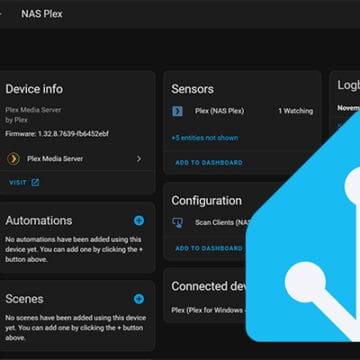Screen dimensions: 360x360
Task: Click the Scan Clients button icon
Action: (x=177, y=222)
